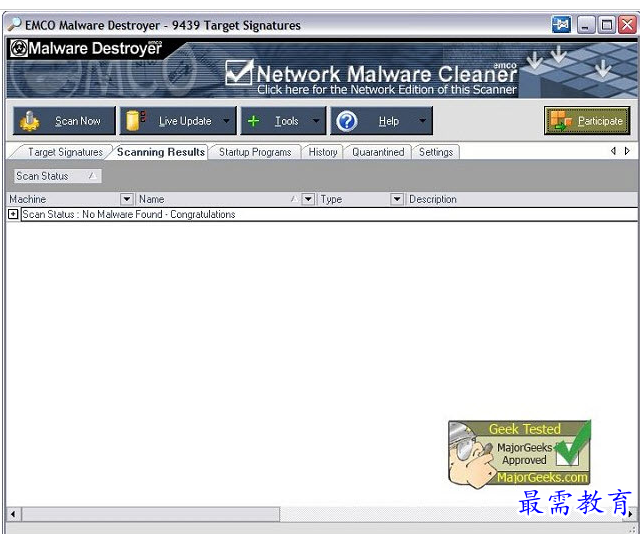Click the magnifier application icon in title bar
Screen dimensions: 640x534
(x=14, y=24)
